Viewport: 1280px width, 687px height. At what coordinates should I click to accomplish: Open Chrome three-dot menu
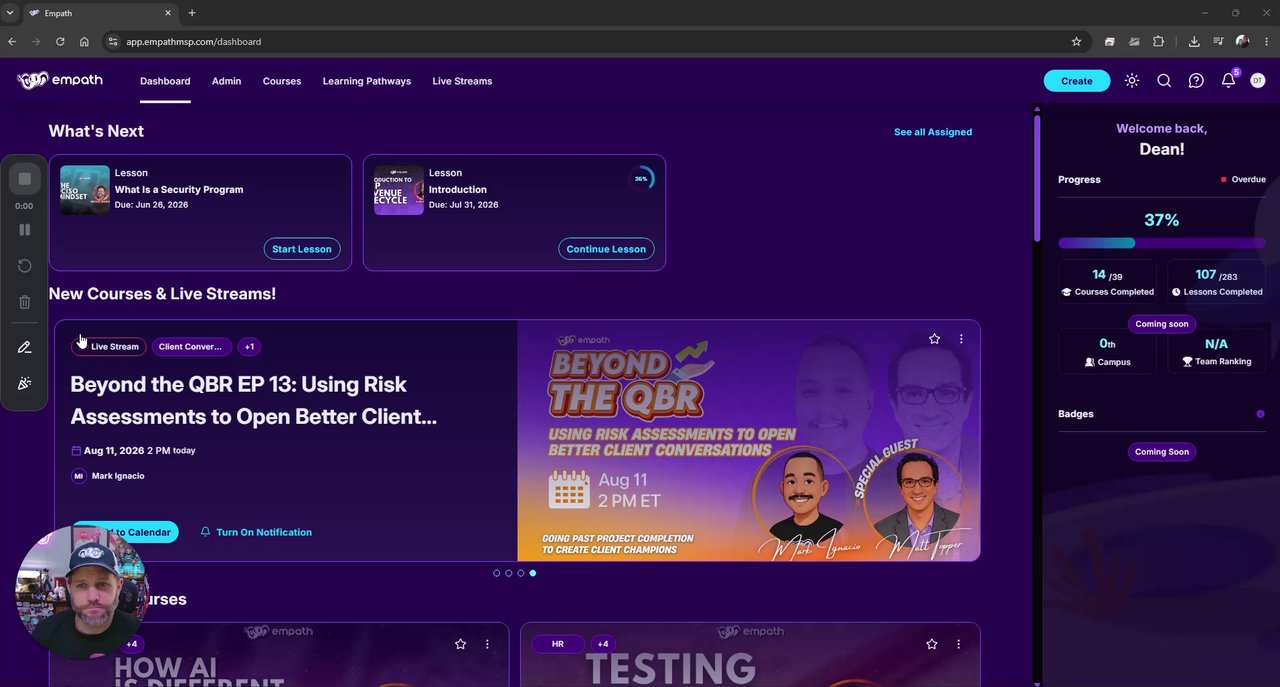(x=1266, y=42)
